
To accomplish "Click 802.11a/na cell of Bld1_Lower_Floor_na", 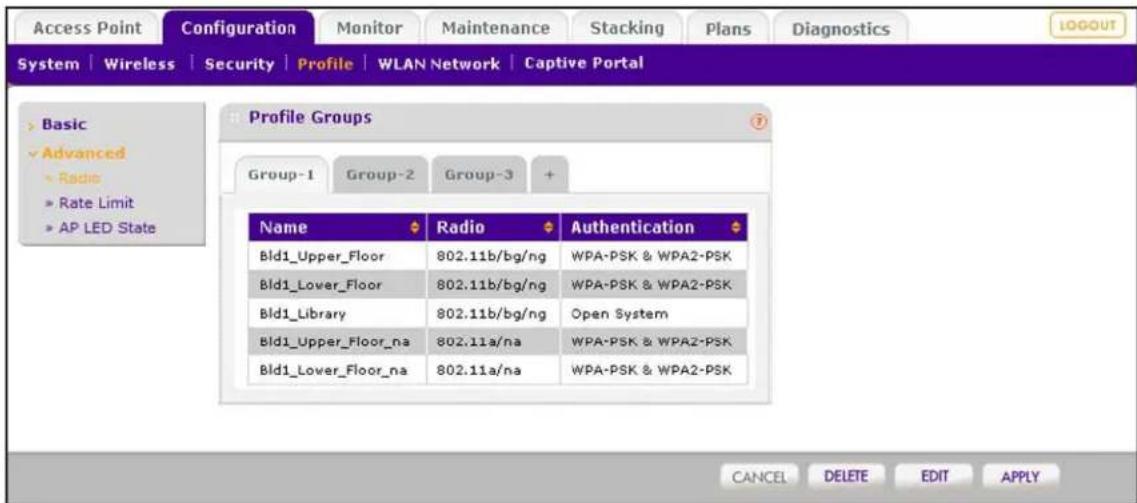I will [x=493, y=370].
